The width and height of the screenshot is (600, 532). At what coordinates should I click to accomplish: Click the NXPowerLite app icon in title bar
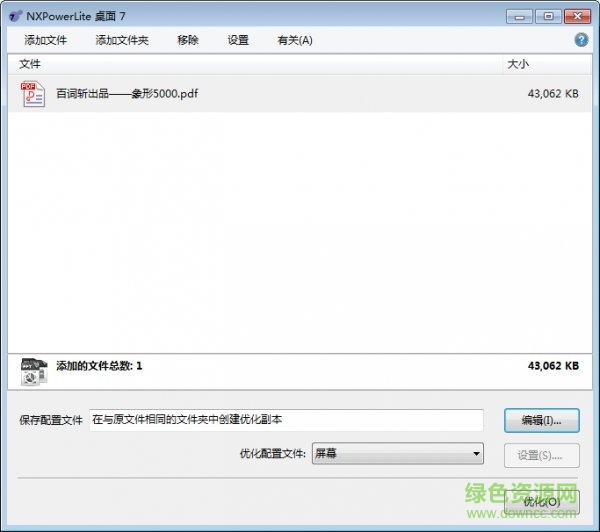(x=15, y=16)
